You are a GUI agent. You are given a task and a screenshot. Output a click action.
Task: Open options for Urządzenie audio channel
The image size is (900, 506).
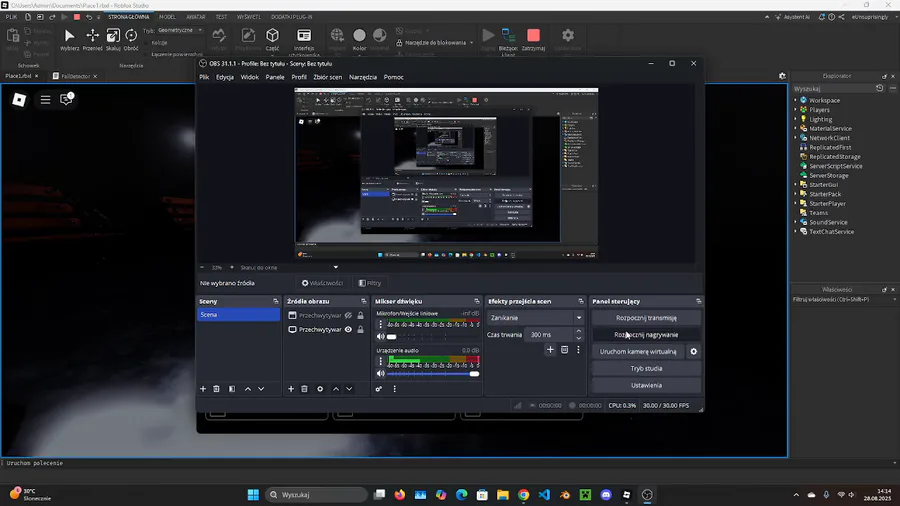click(x=380, y=361)
